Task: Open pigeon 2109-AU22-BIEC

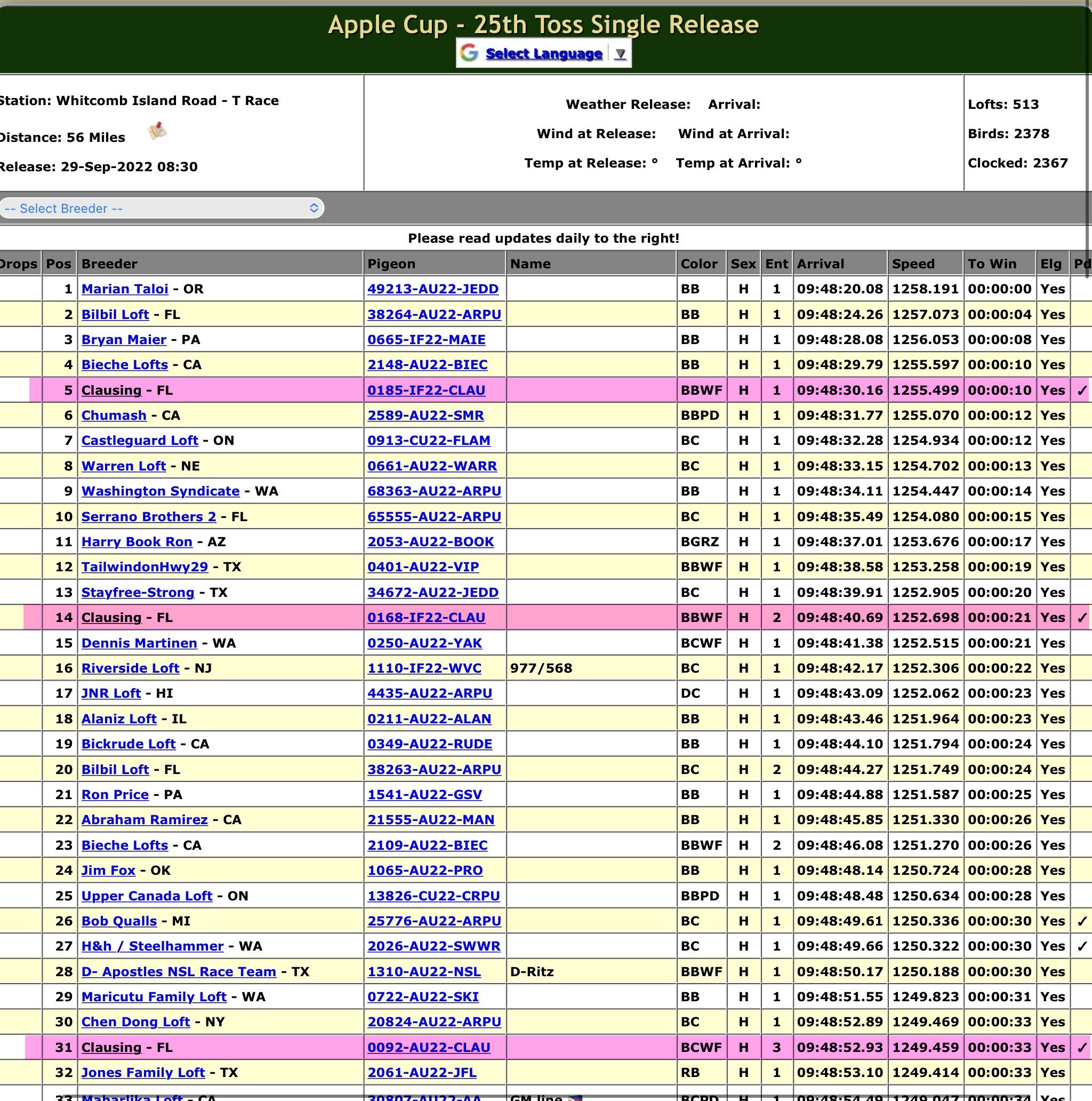Action: pos(427,845)
